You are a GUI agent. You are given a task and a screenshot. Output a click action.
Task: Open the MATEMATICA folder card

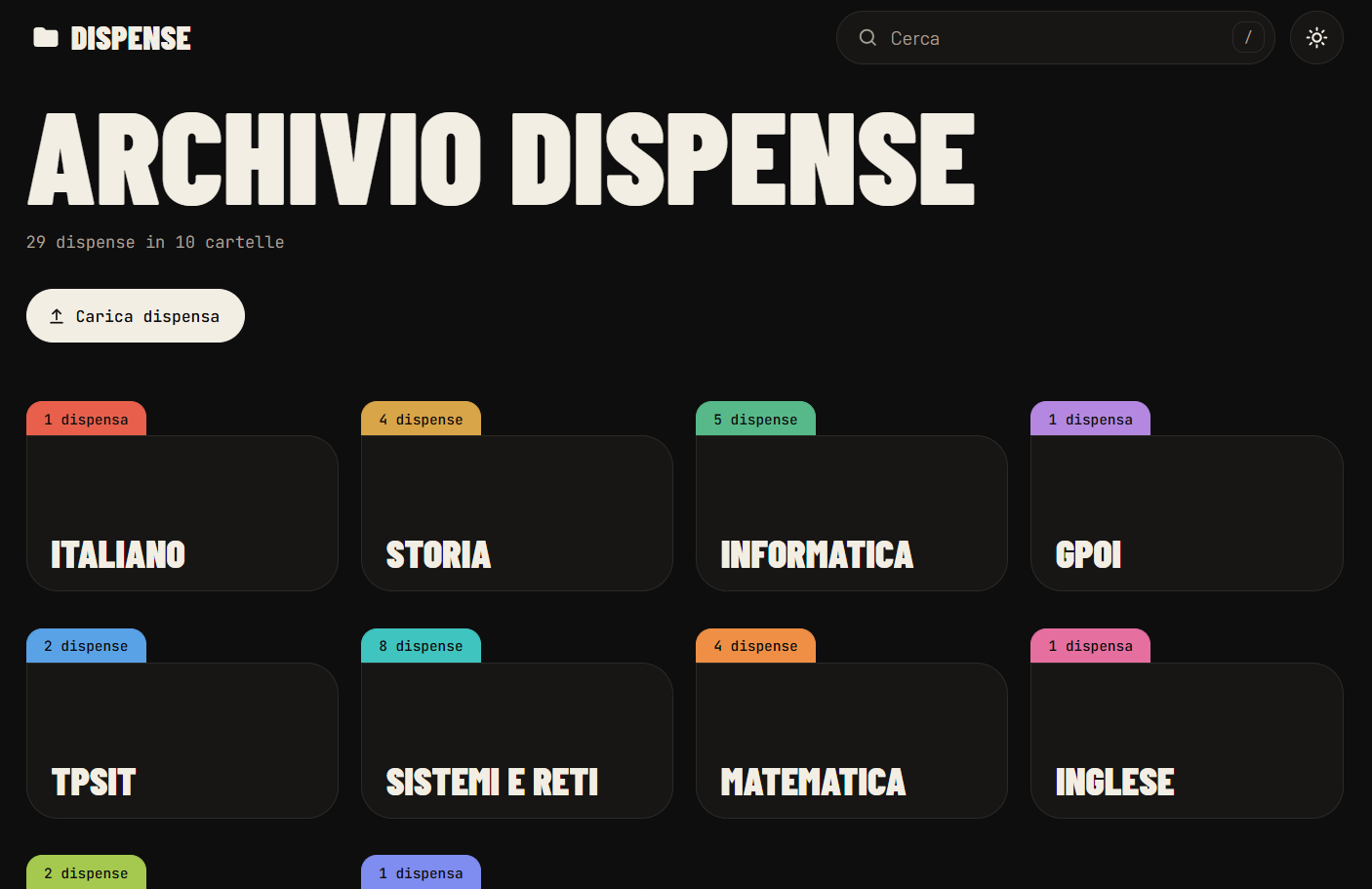[852, 741]
